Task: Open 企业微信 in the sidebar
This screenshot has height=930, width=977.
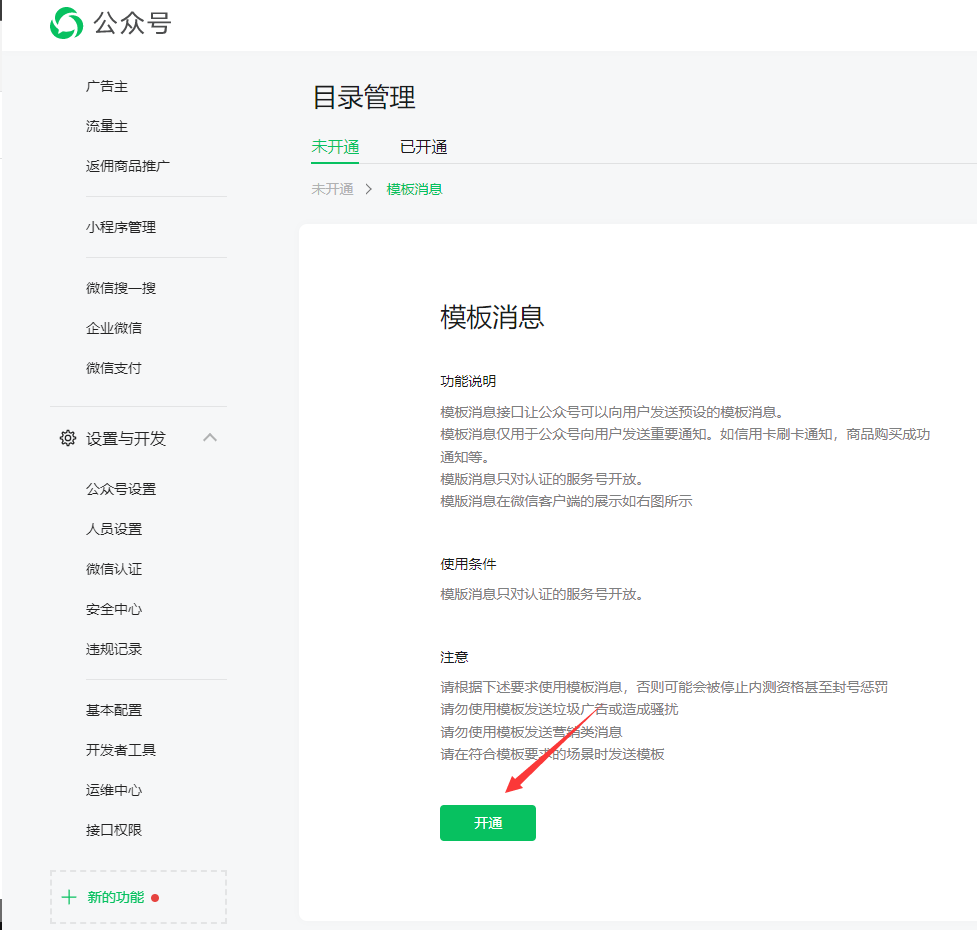Action: (x=113, y=328)
